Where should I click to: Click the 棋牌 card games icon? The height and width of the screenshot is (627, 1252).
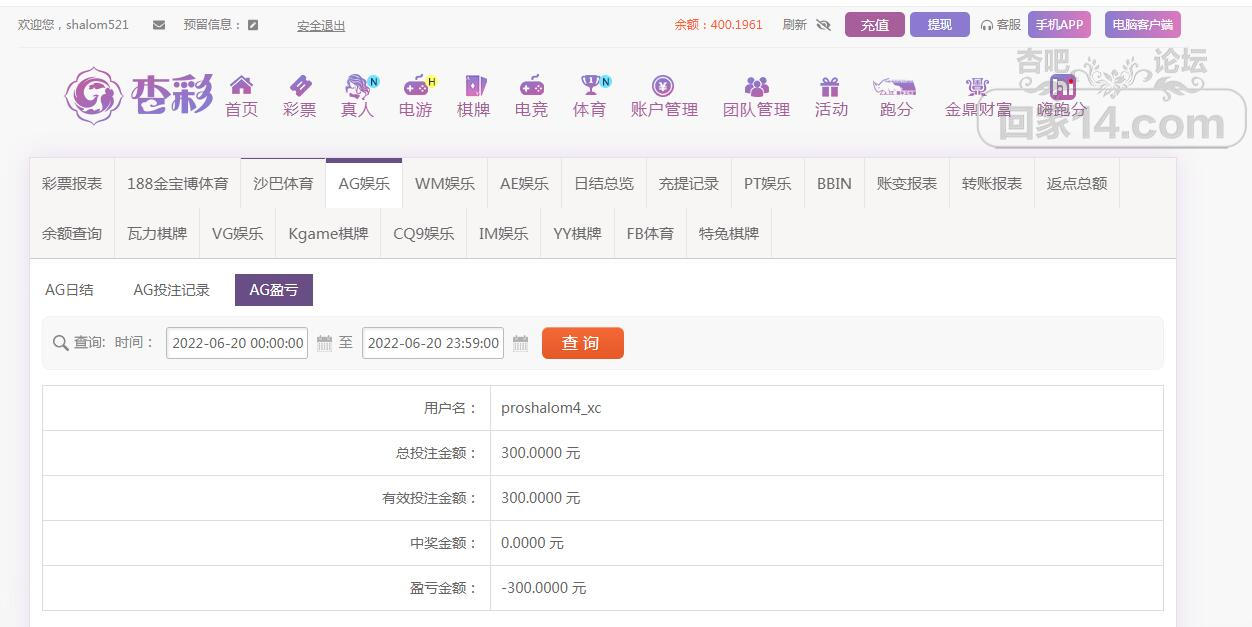pos(473,86)
